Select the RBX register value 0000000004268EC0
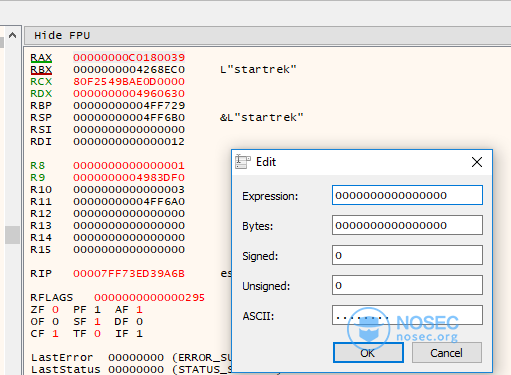511x375 pixels. tap(129, 70)
